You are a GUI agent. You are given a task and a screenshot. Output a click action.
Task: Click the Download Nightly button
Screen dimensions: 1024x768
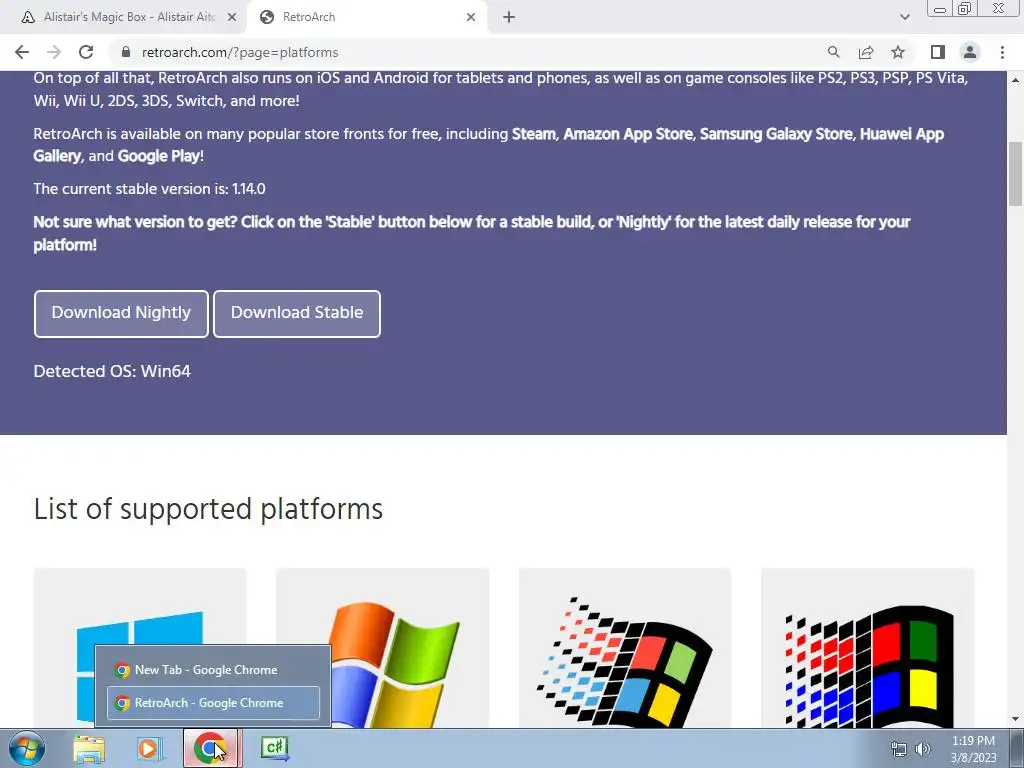pyautogui.click(x=121, y=314)
